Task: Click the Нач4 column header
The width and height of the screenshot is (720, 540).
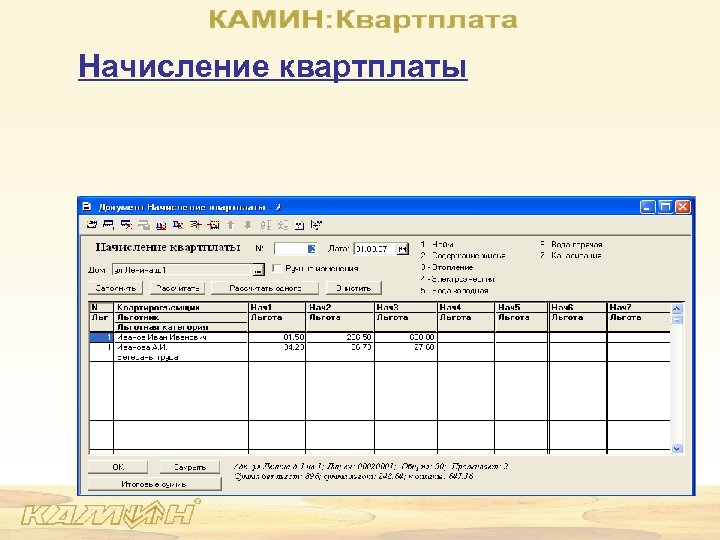Action: (x=466, y=307)
